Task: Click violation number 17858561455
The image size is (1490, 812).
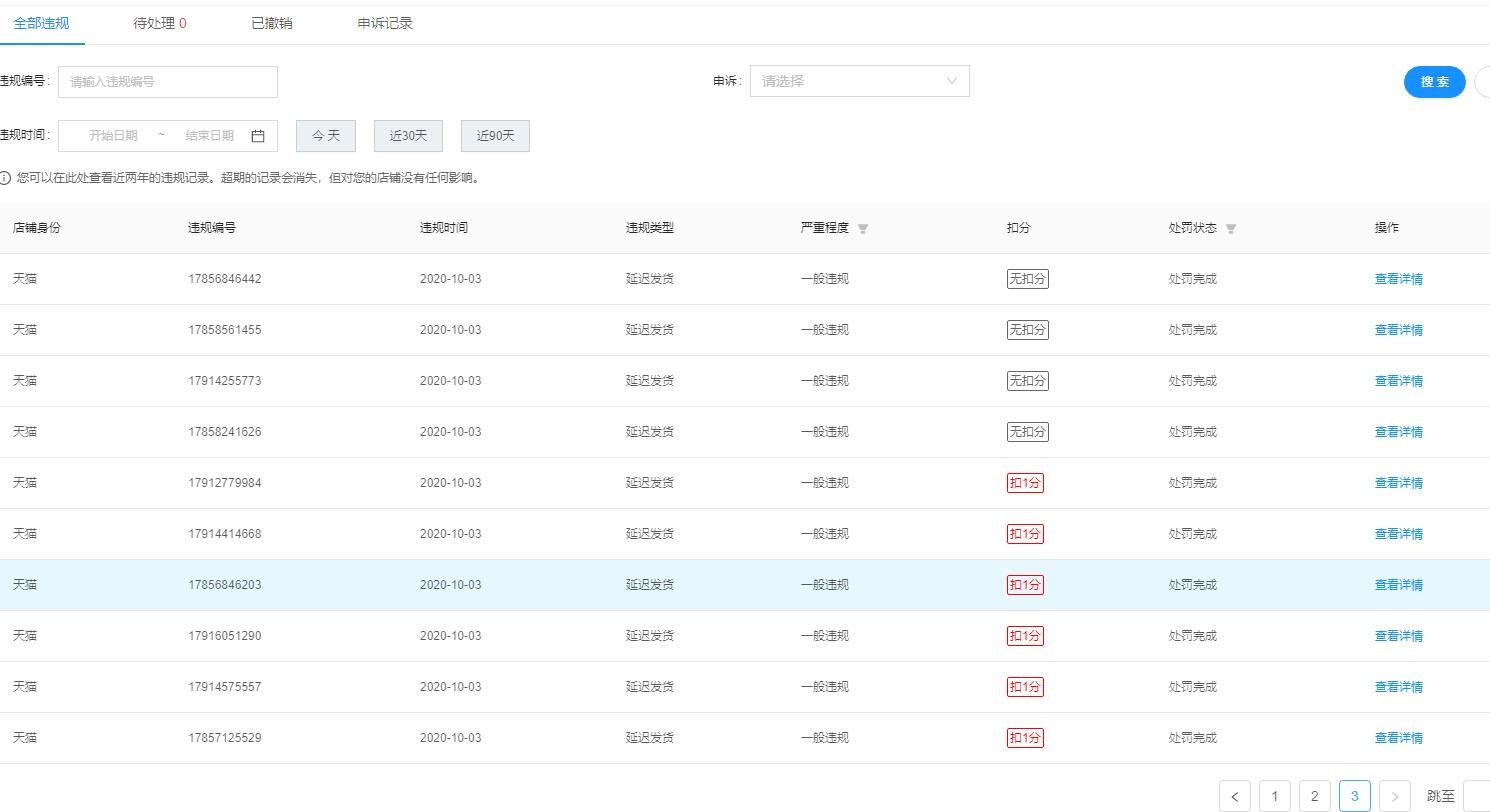Action: coord(225,330)
